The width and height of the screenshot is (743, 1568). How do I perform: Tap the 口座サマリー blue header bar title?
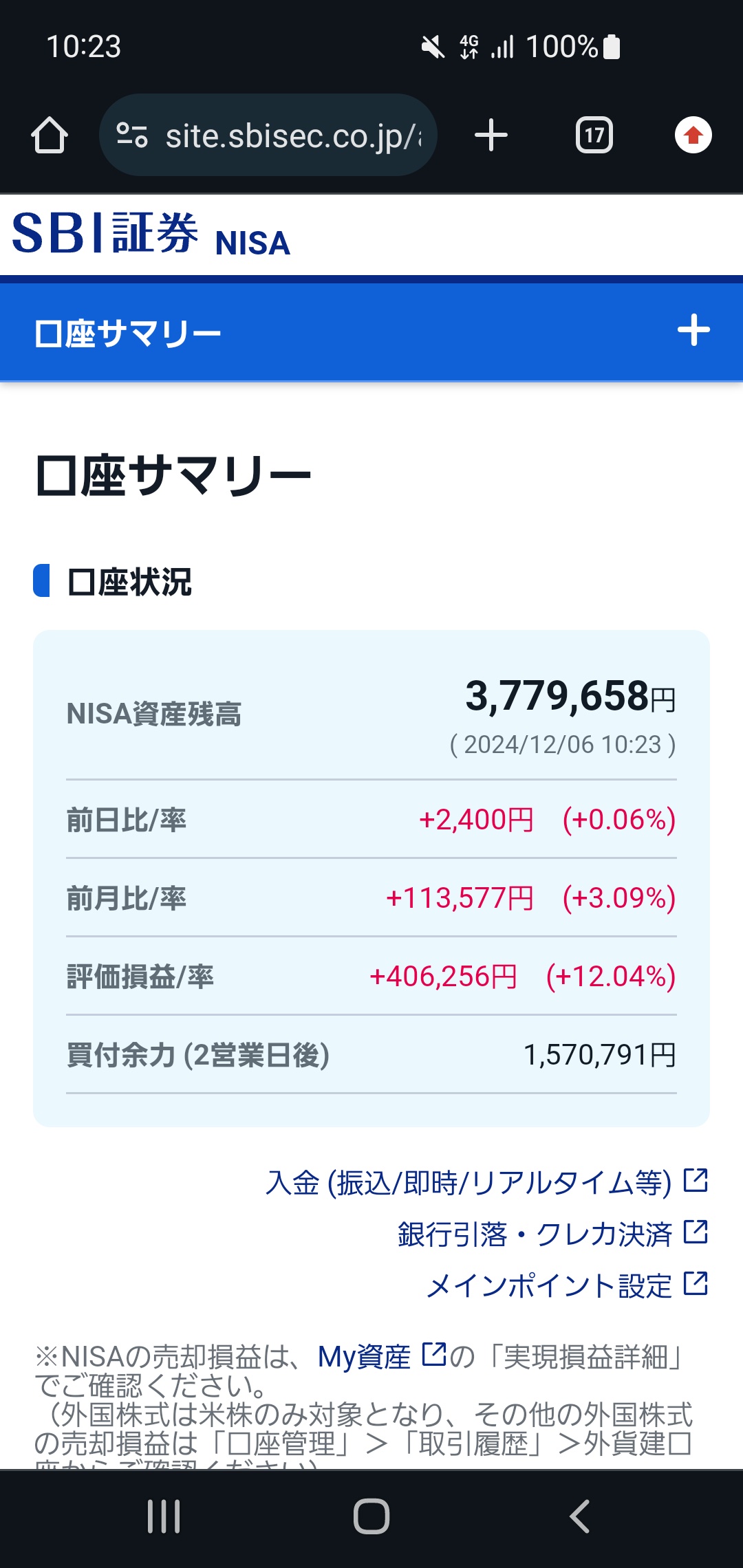coord(128,334)
